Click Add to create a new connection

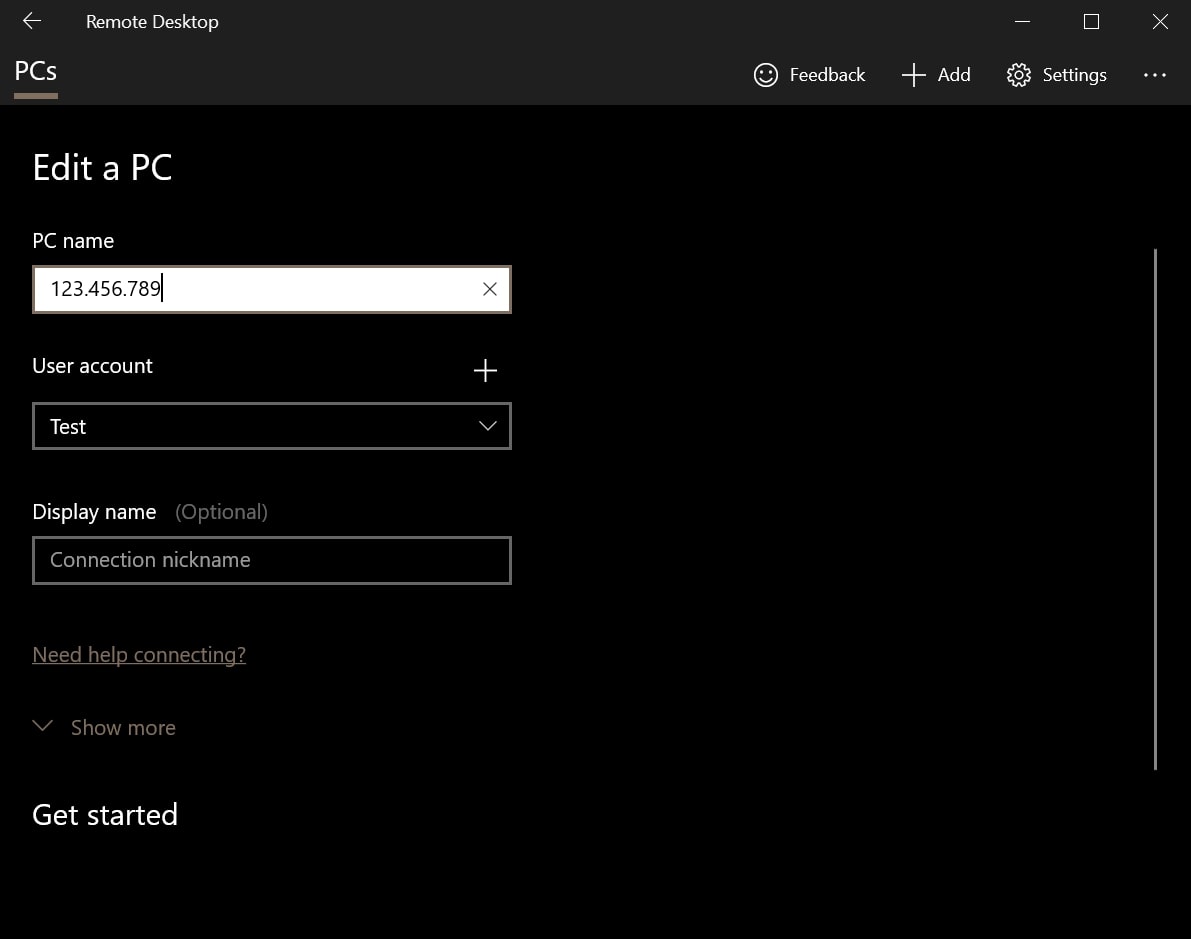coord(936,74)
